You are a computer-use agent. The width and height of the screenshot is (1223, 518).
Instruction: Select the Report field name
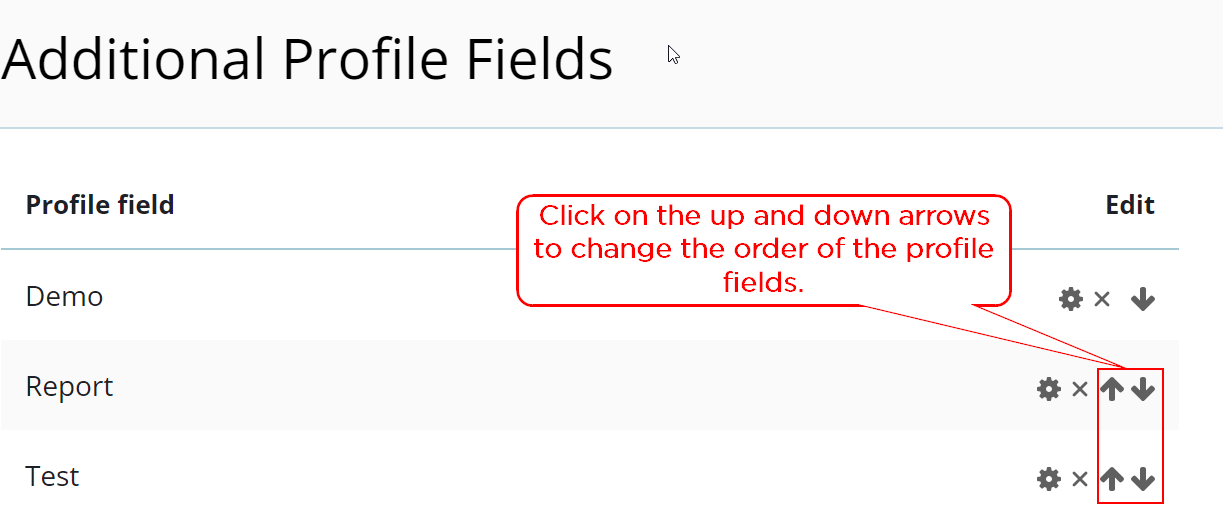69,387
